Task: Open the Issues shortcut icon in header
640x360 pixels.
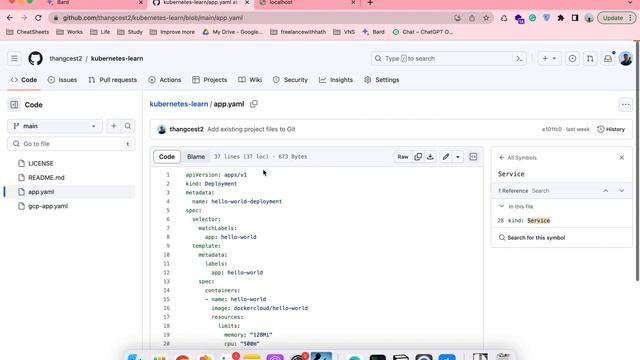Action: point(573,59)
